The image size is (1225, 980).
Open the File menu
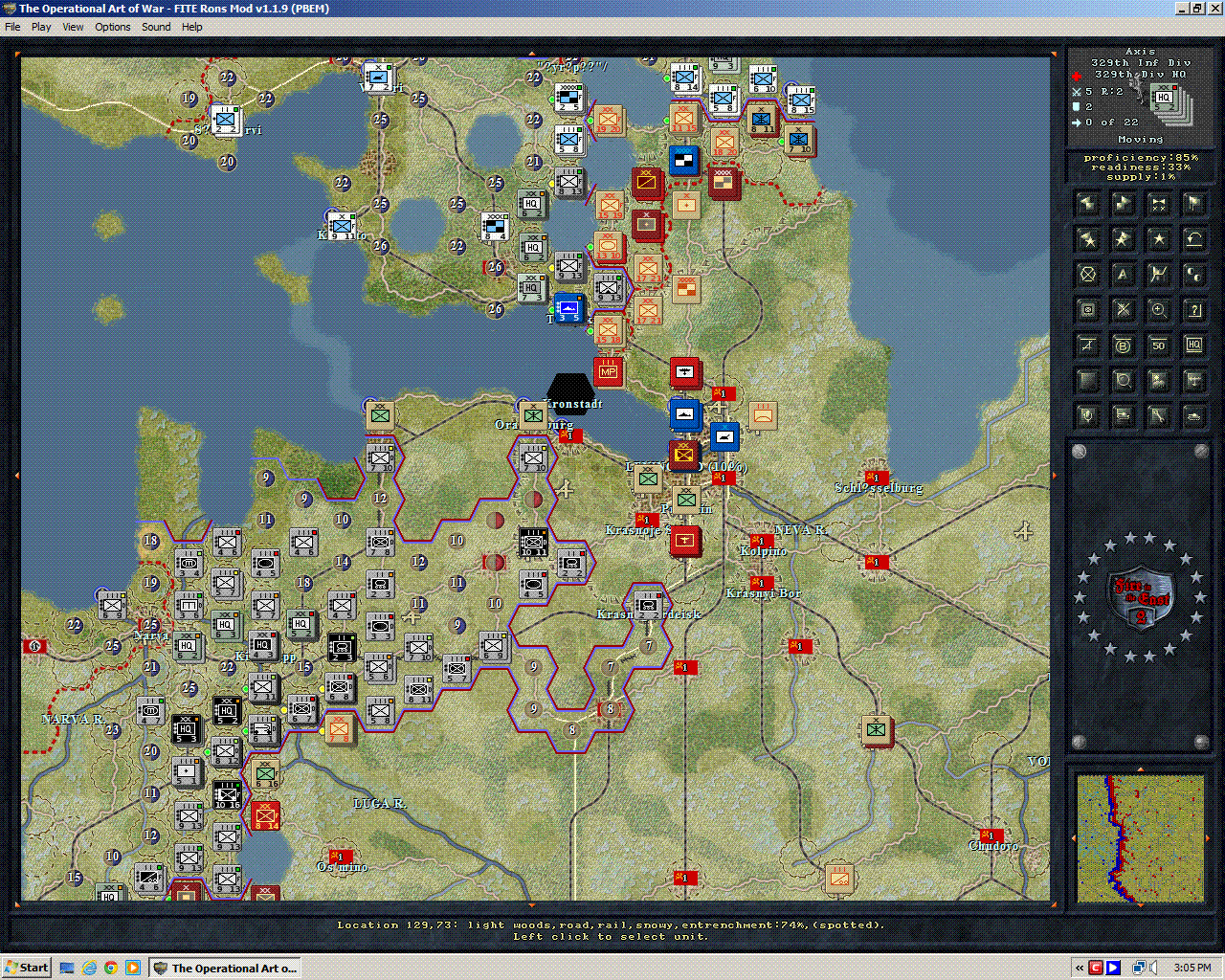12,27
